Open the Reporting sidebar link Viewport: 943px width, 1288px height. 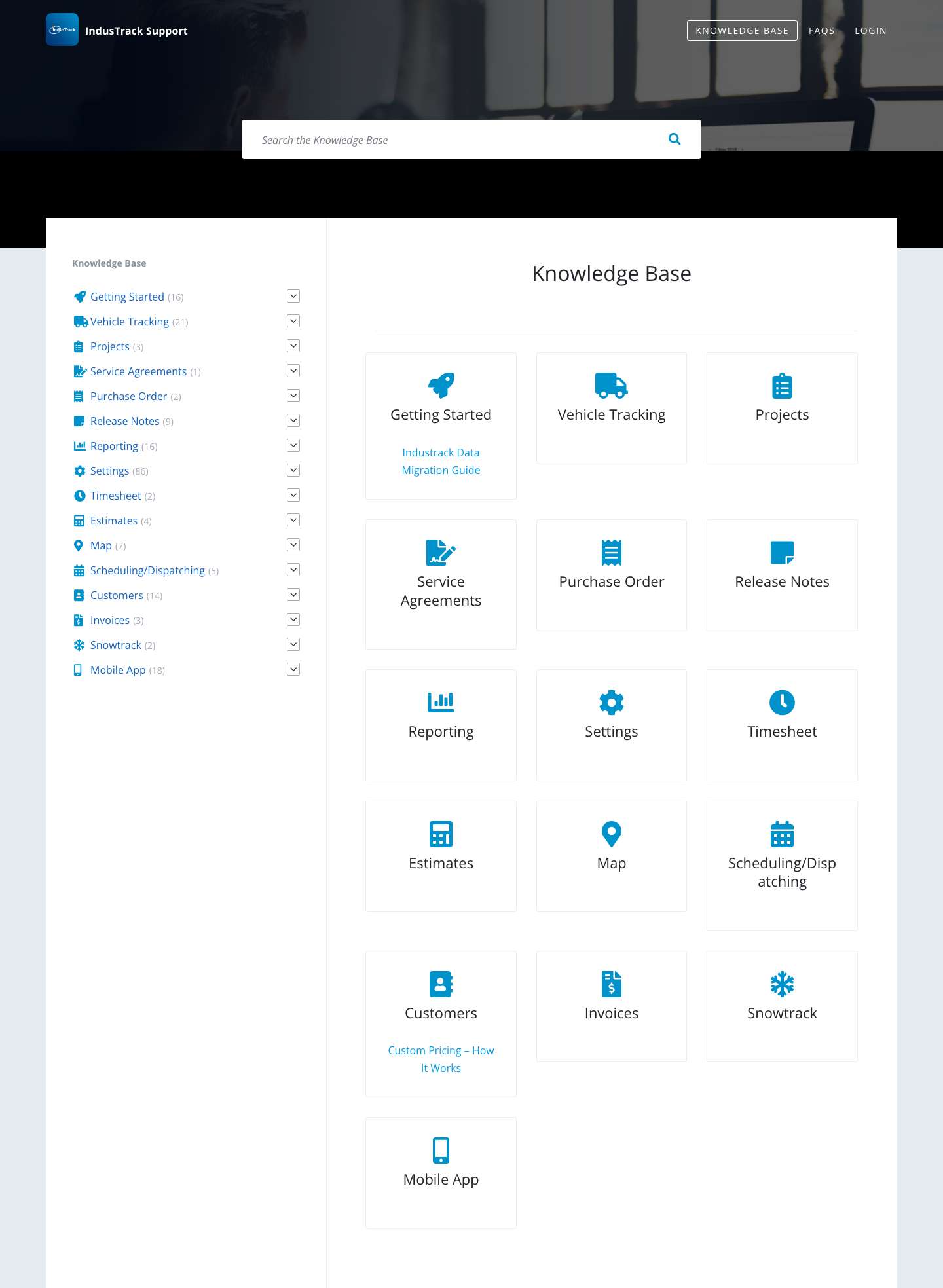(114, 446)
